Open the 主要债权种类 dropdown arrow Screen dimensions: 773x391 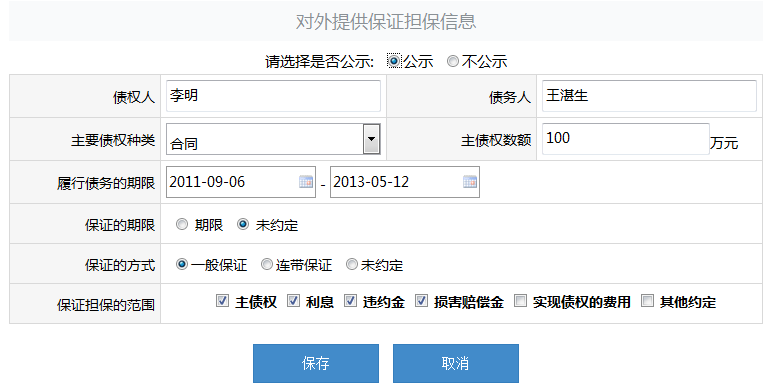tap(371, 139)
